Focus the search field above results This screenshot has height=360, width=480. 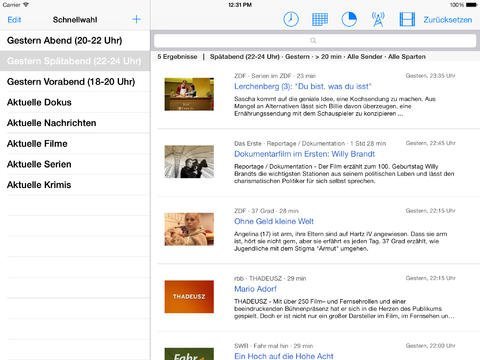(315, 41)
